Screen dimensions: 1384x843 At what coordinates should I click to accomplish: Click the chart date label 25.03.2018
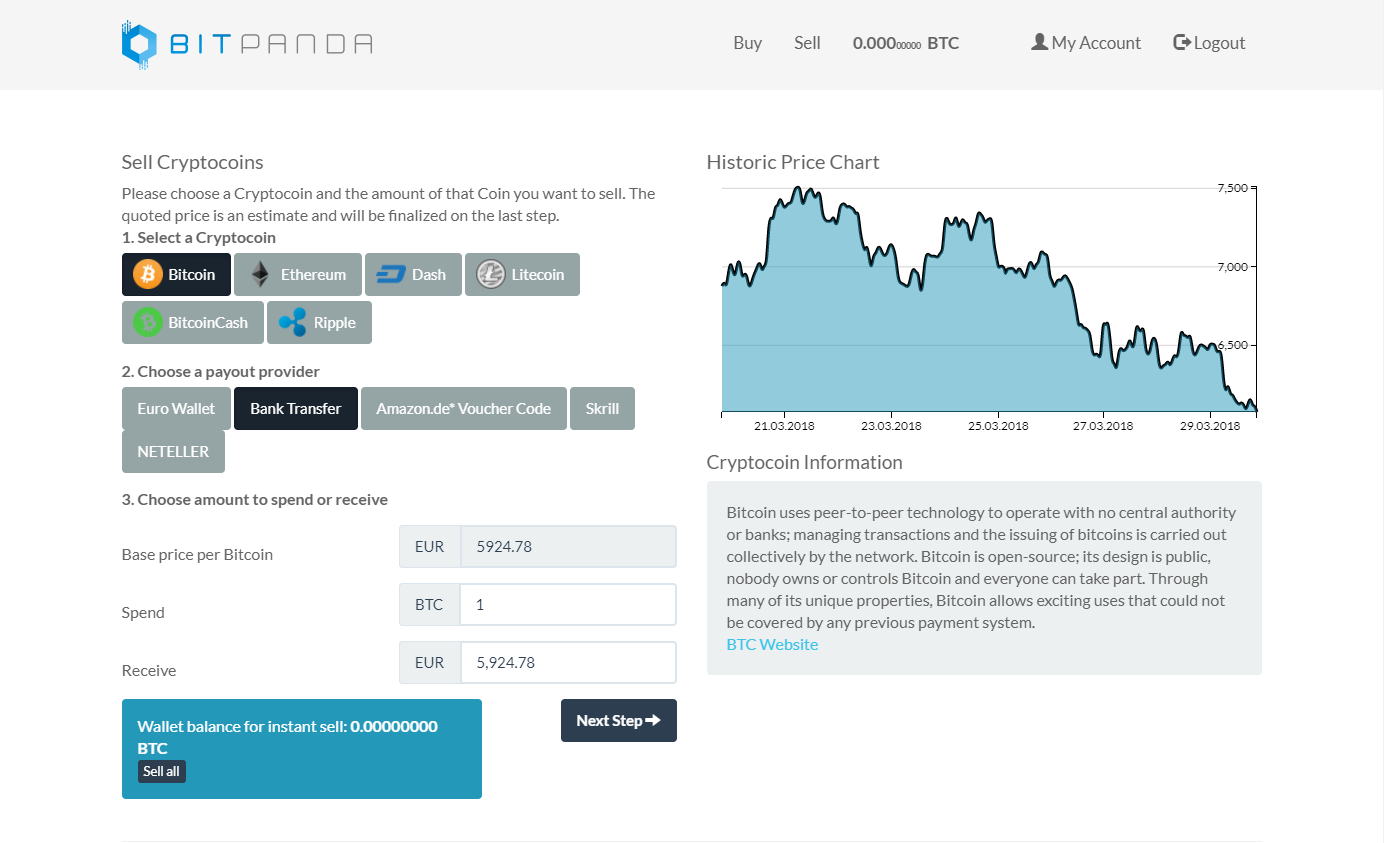(998, 426)
